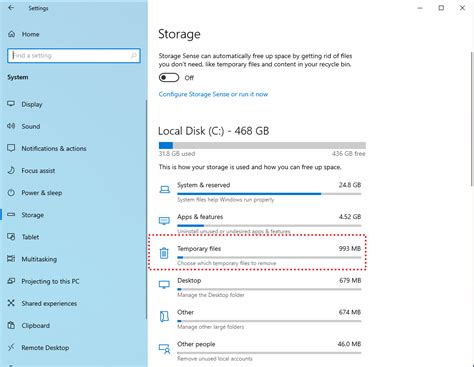Click the Other category folder icon
The height and width of the screenshot is (367, 474).
(164, 316)
